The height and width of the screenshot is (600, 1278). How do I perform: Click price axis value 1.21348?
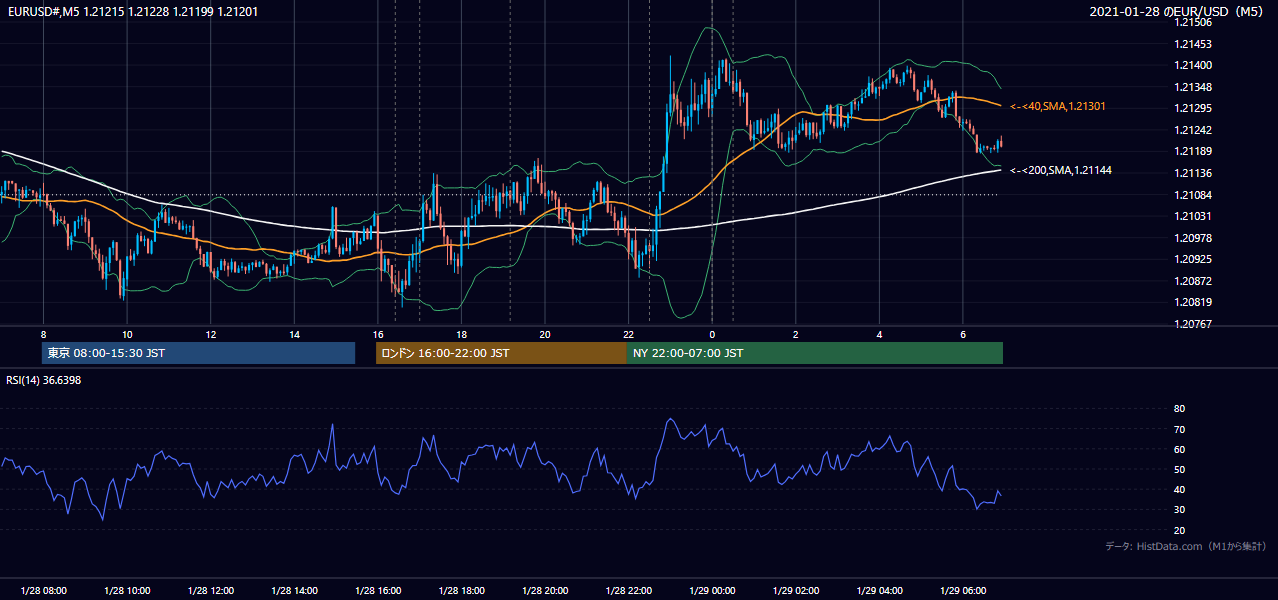tap(1193, 87)
